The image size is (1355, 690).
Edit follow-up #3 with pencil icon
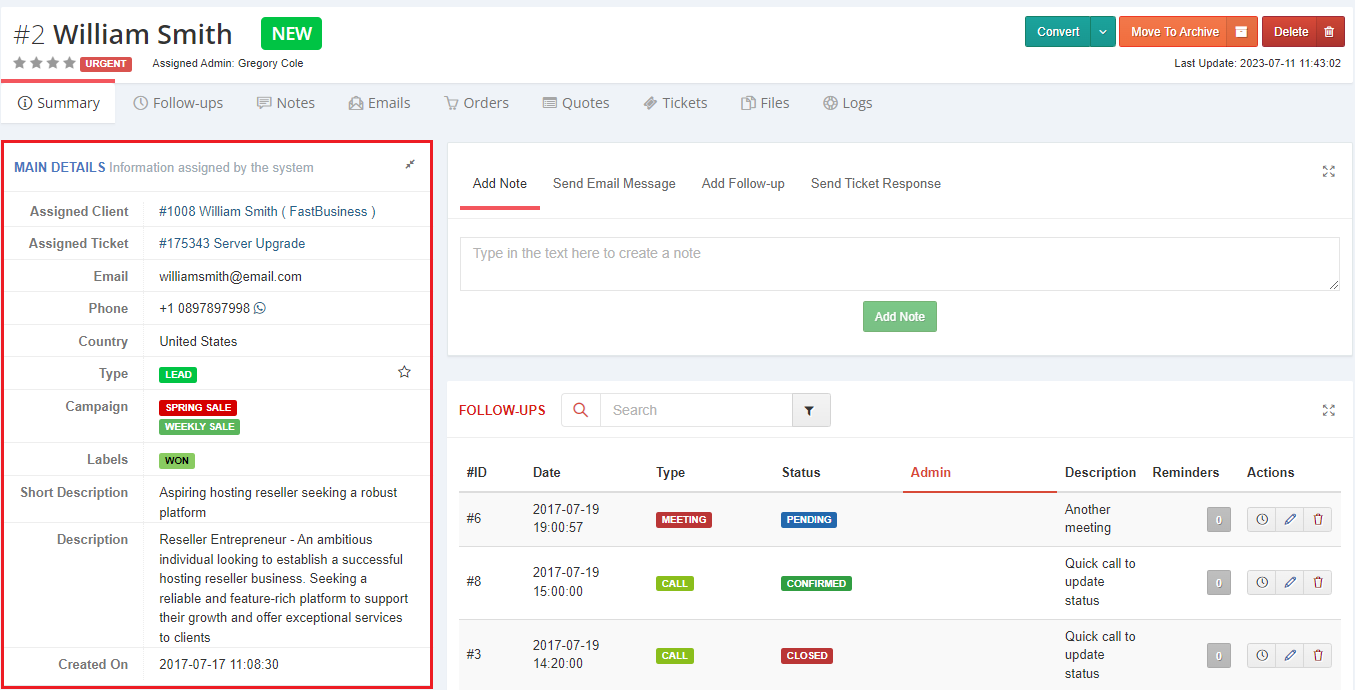point(1290,655)
